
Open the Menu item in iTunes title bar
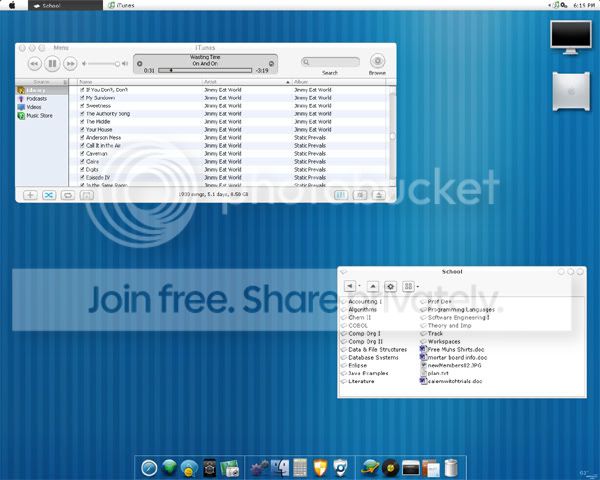(x=61, y=48)
